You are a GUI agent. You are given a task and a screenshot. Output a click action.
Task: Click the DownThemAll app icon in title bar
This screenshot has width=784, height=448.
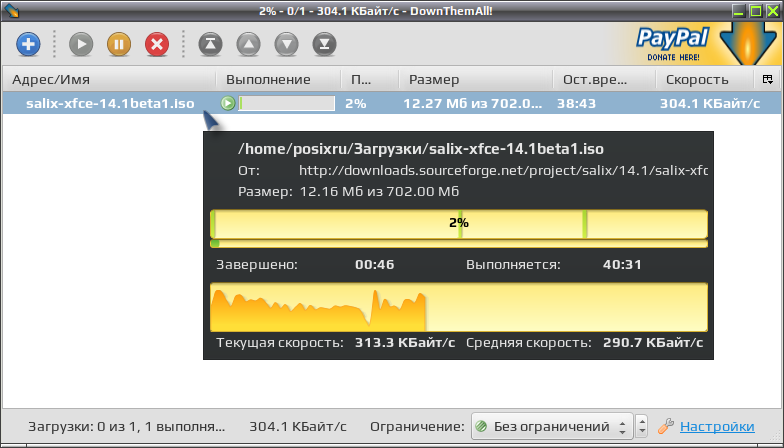[x=11, y=10]
